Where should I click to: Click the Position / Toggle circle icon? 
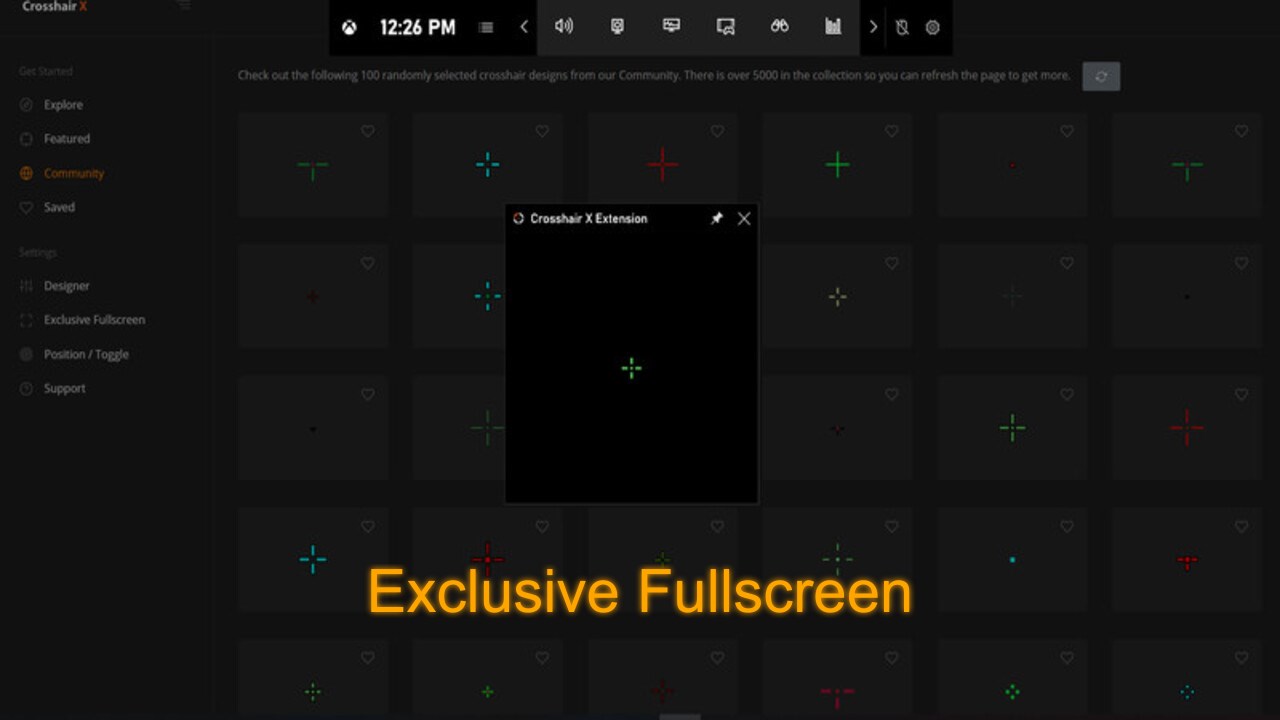point(26,354)
